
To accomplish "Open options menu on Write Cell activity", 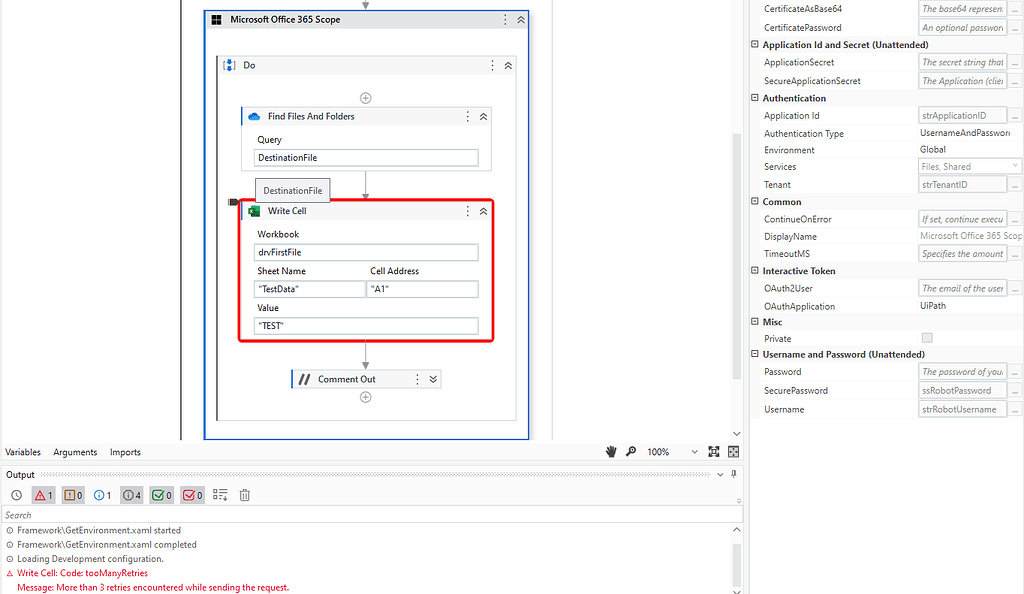I will coord(466,211).
